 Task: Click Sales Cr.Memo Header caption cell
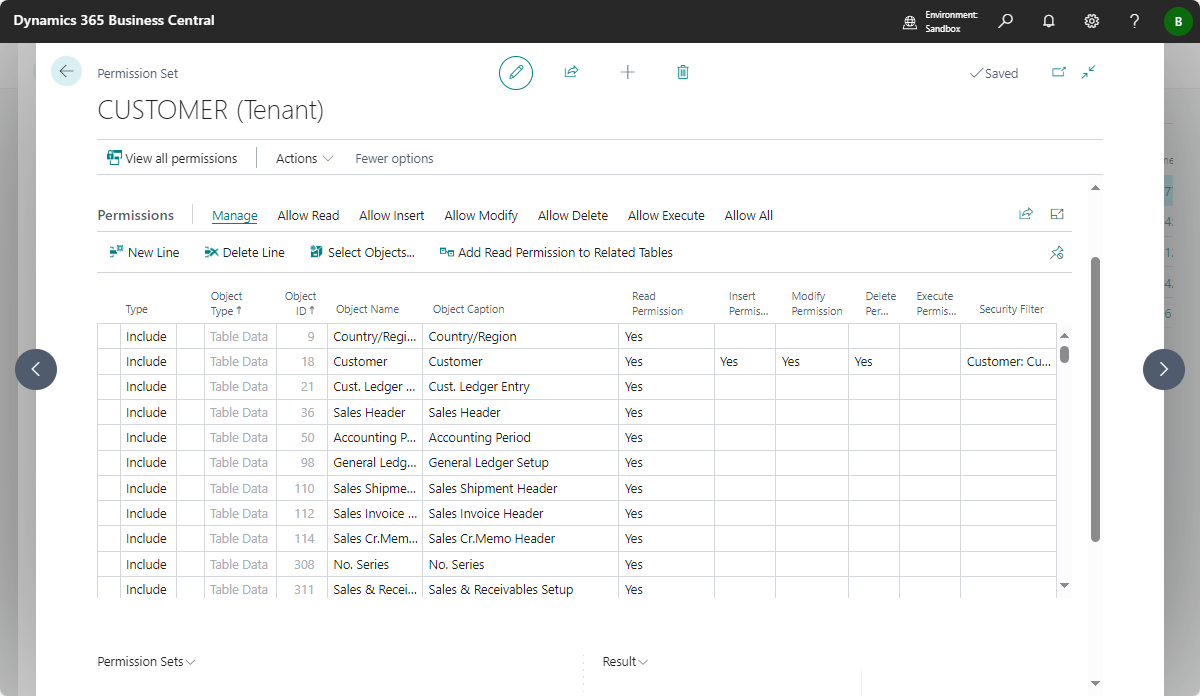520,539
